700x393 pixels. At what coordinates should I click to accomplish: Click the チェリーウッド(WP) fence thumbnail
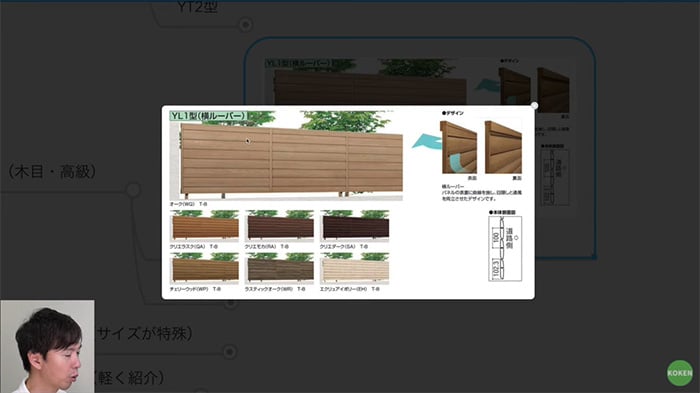[204, 268]
